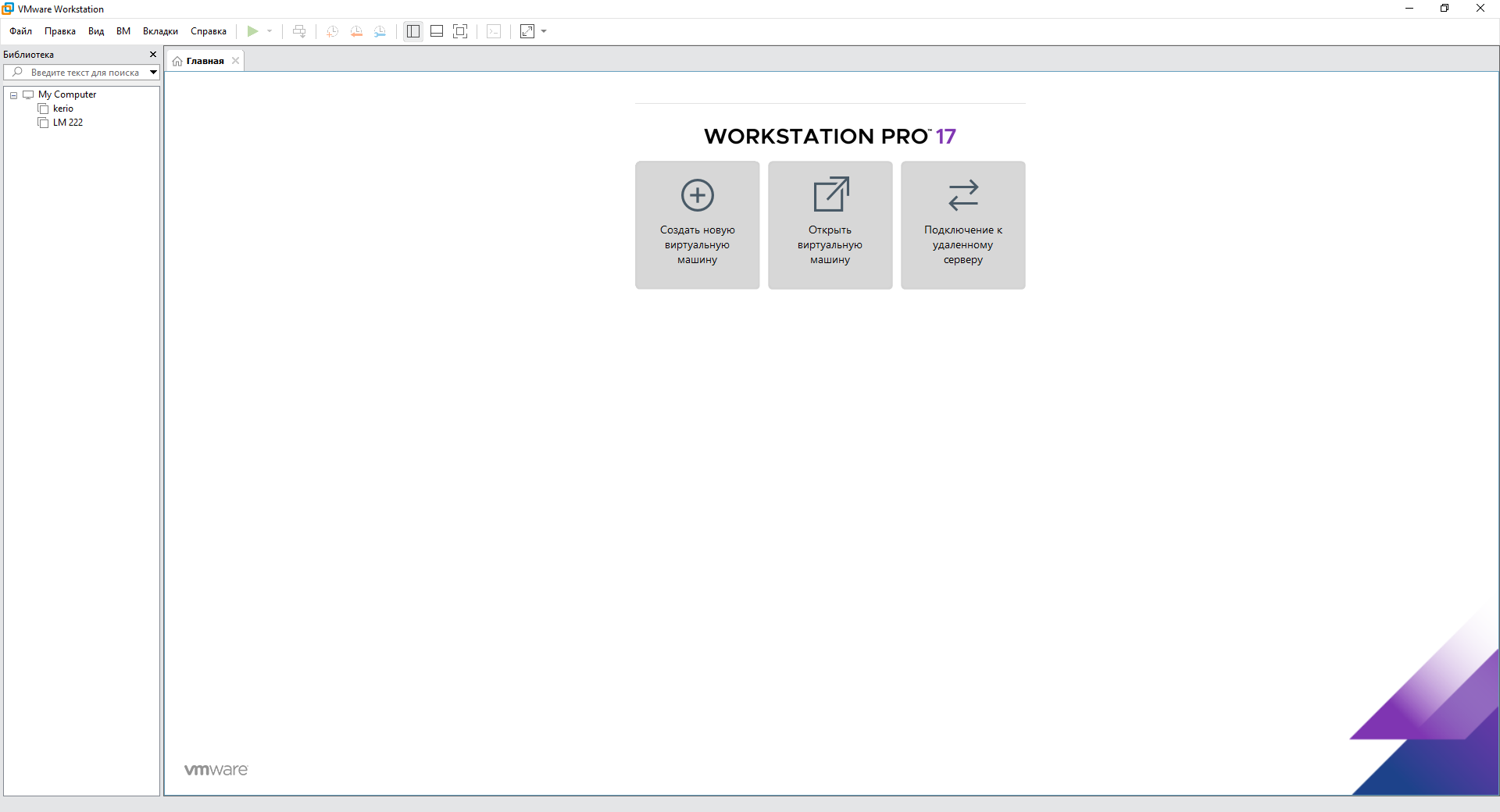Click the stretch guest diagonal arrows icon
Image resolution: width=1500 pixels, height=812 pixels.
click(x=527, y=31)
